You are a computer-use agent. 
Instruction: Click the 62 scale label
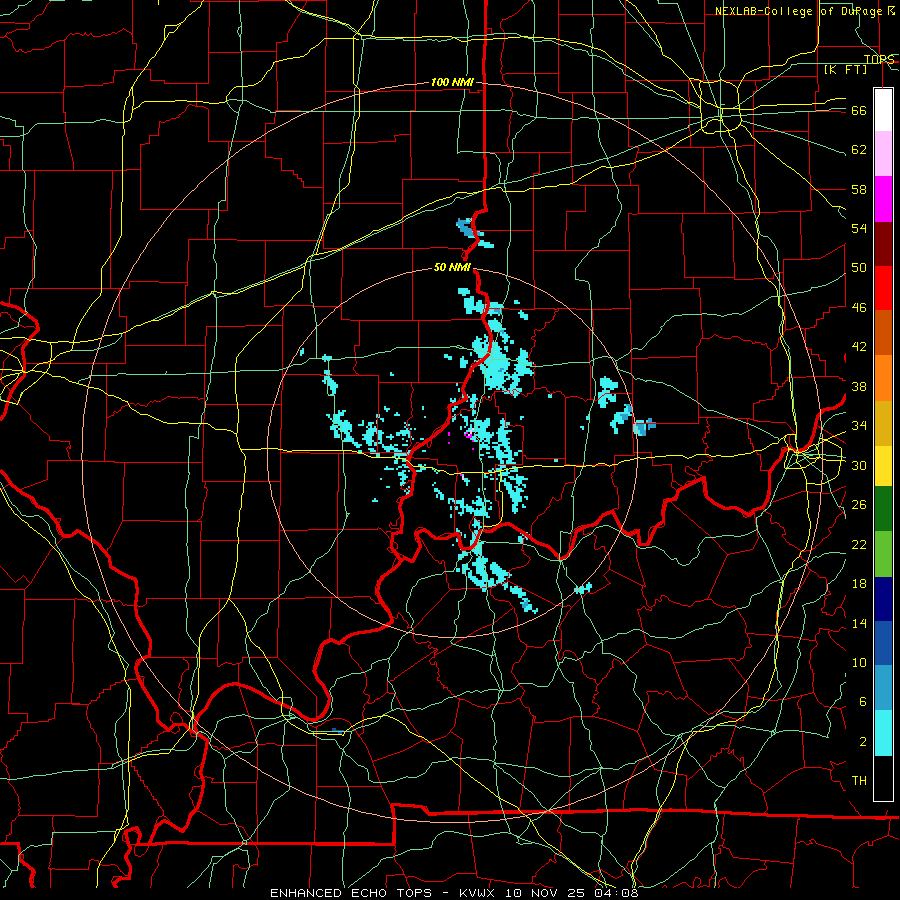pos(859,150)
